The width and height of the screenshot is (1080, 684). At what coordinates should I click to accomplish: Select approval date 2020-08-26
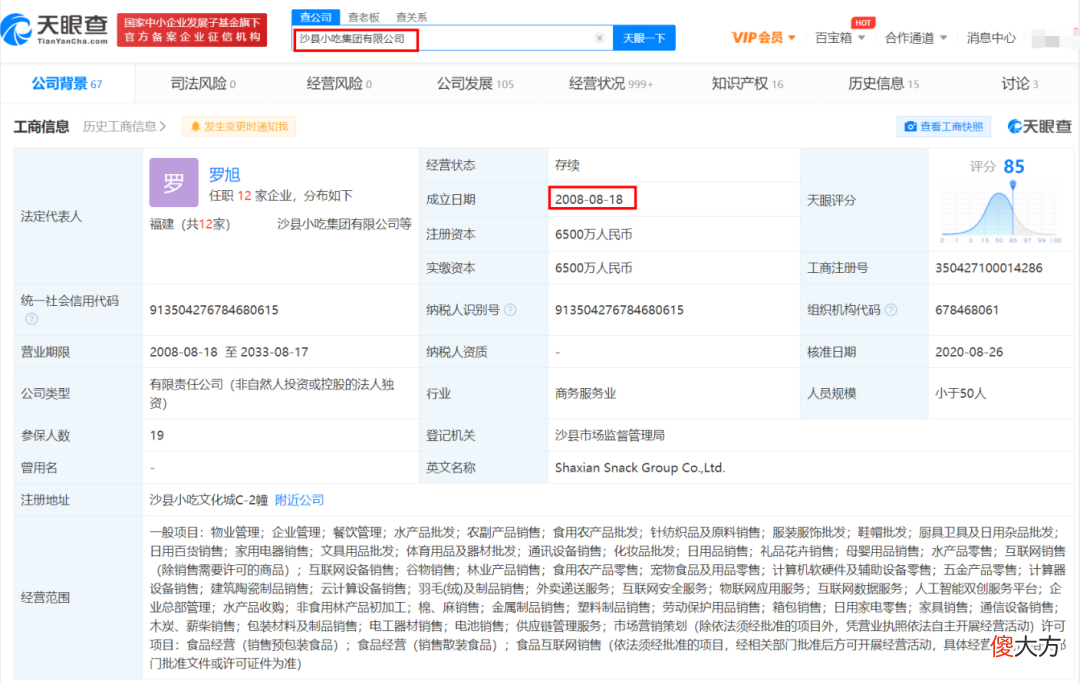pyautogui.click(x=968, y=352)
